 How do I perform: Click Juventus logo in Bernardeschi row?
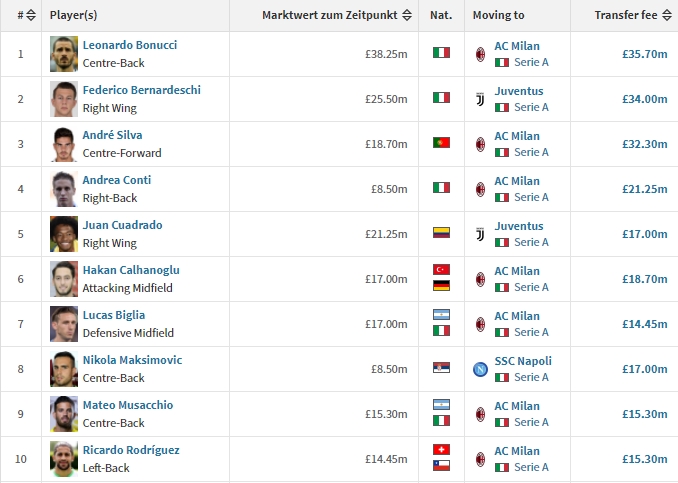480,99
